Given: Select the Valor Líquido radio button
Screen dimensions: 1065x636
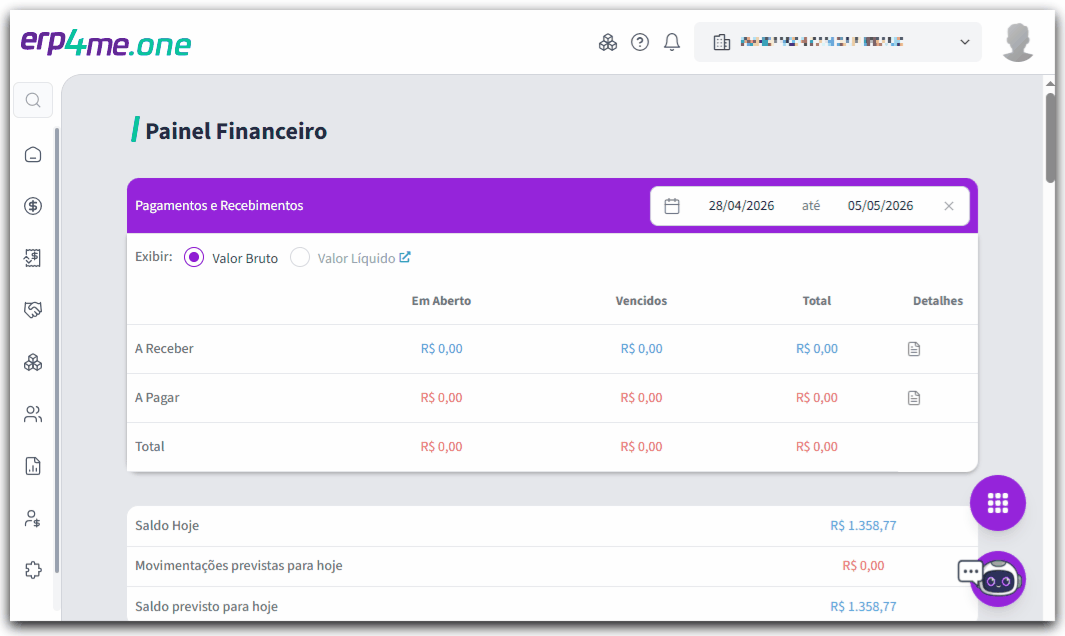Looking at the screenshot, I should pos(300,258).
